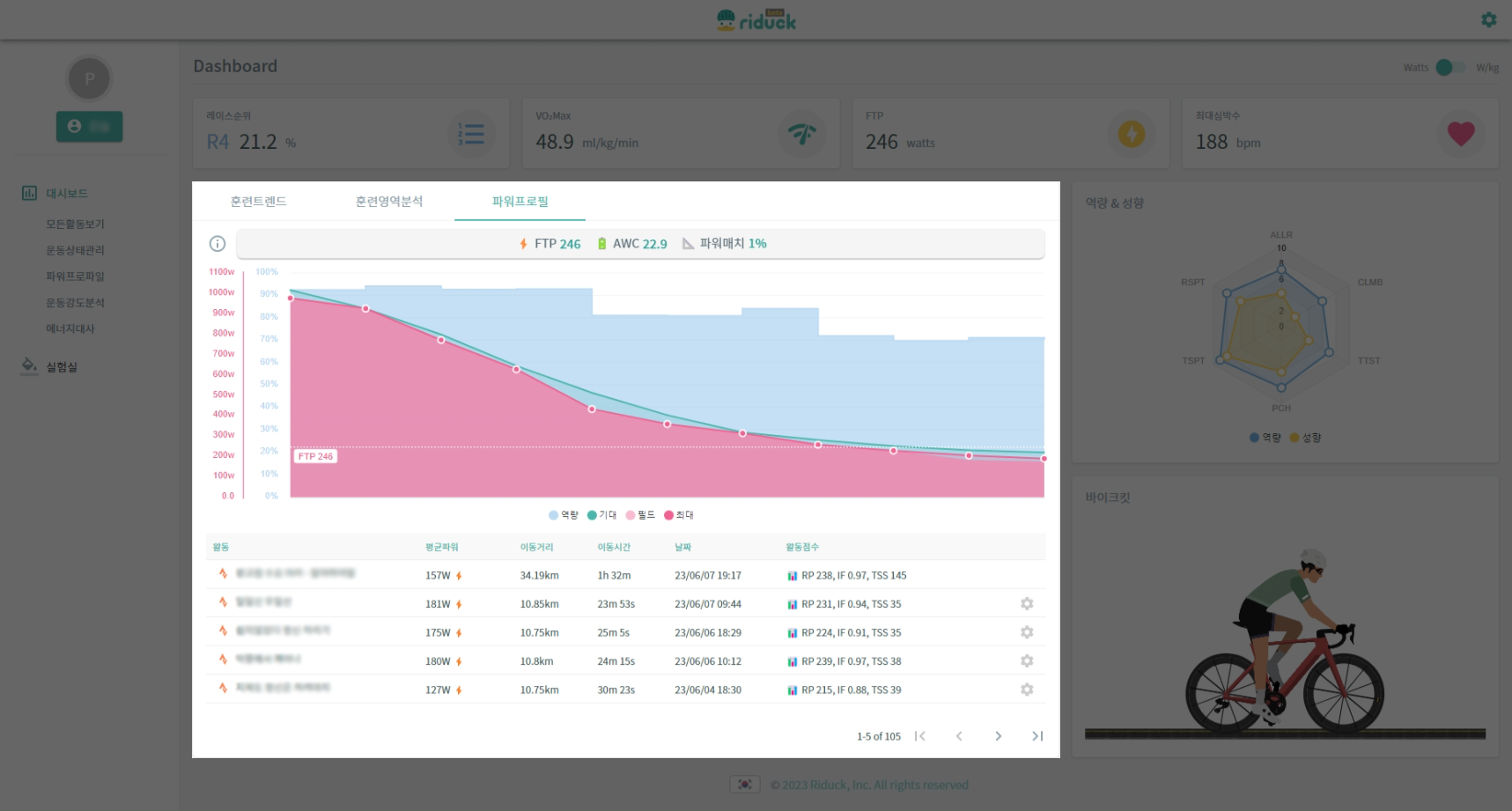1512x811 pixels.
Task: Click the VO₂Max card gauge icon
Action: (801, 134)
